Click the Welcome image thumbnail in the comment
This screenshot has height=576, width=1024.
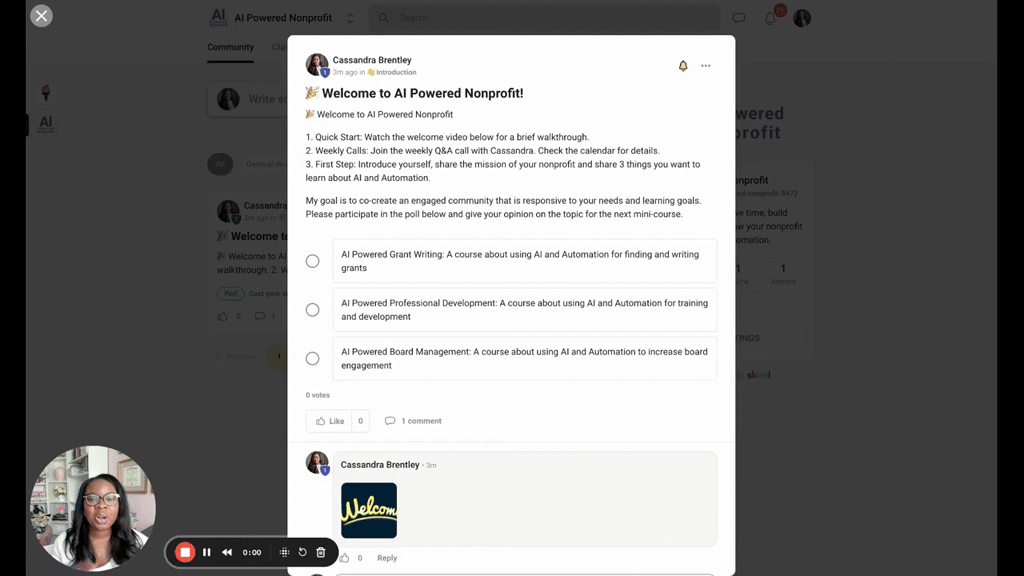[x=369, y=510]
